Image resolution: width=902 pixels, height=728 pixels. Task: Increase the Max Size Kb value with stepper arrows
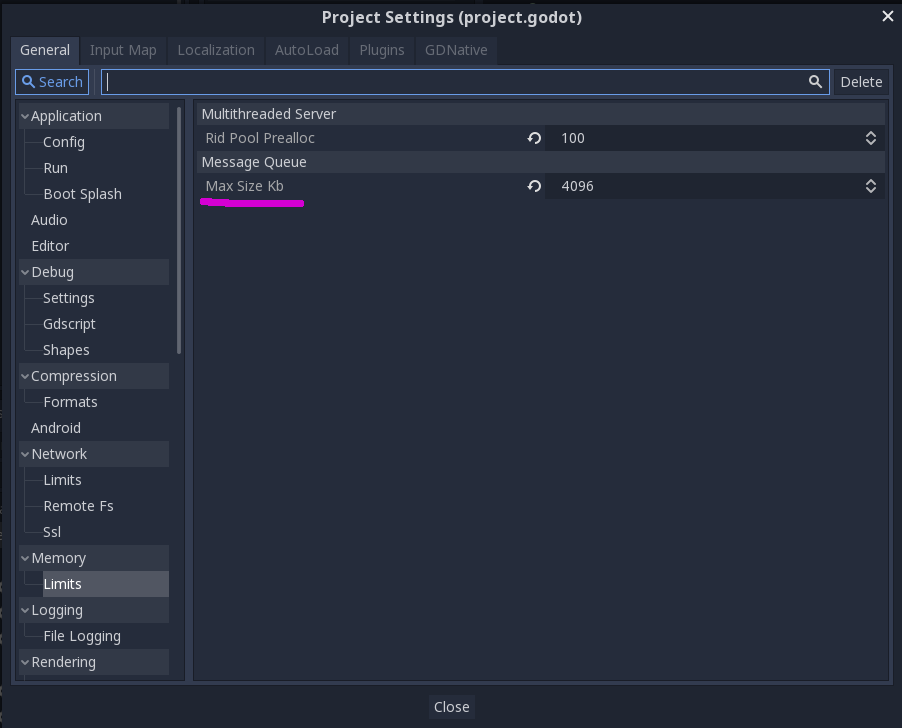click(870, 181)
